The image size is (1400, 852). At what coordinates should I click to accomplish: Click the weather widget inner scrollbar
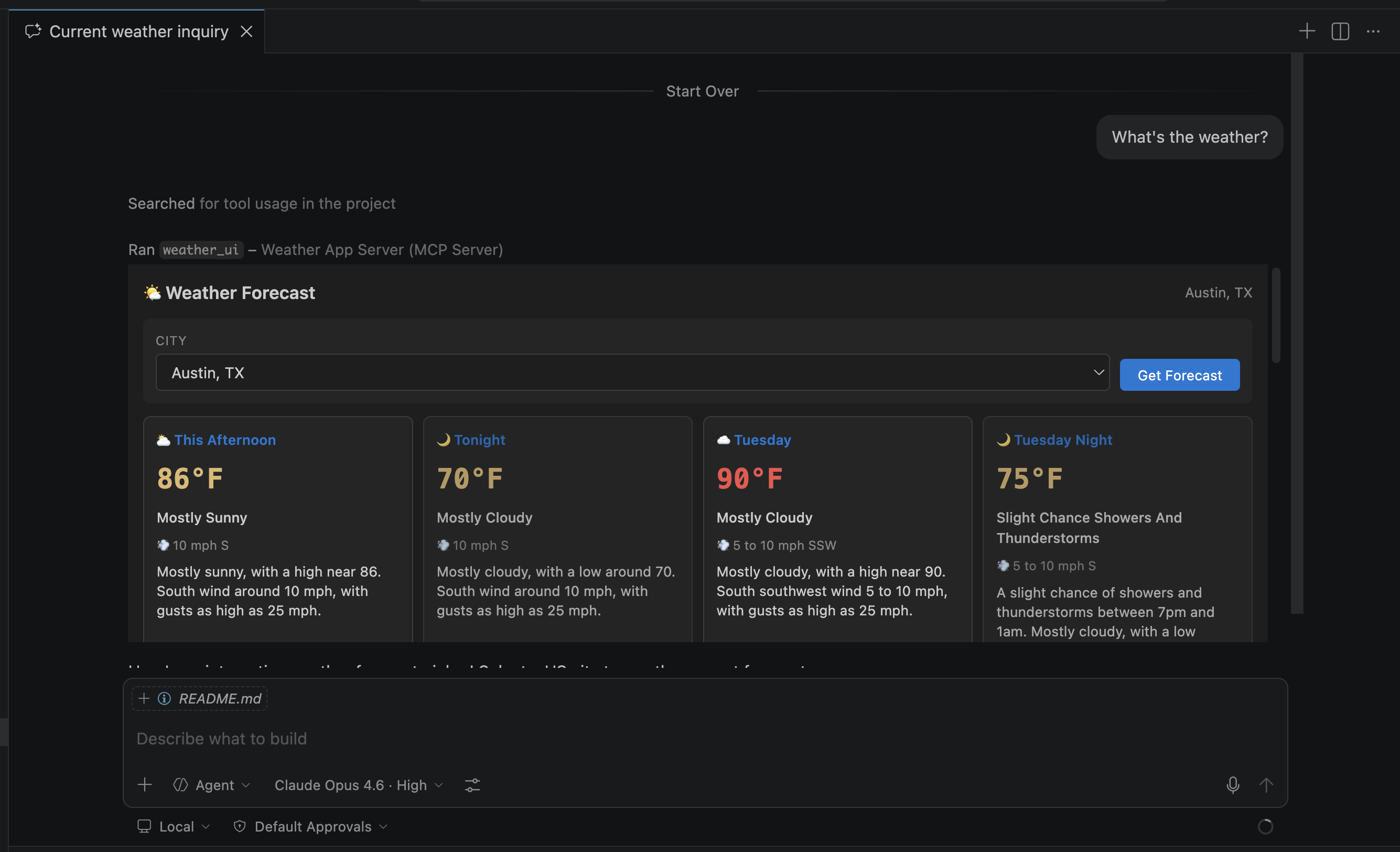pos(1276,315)
